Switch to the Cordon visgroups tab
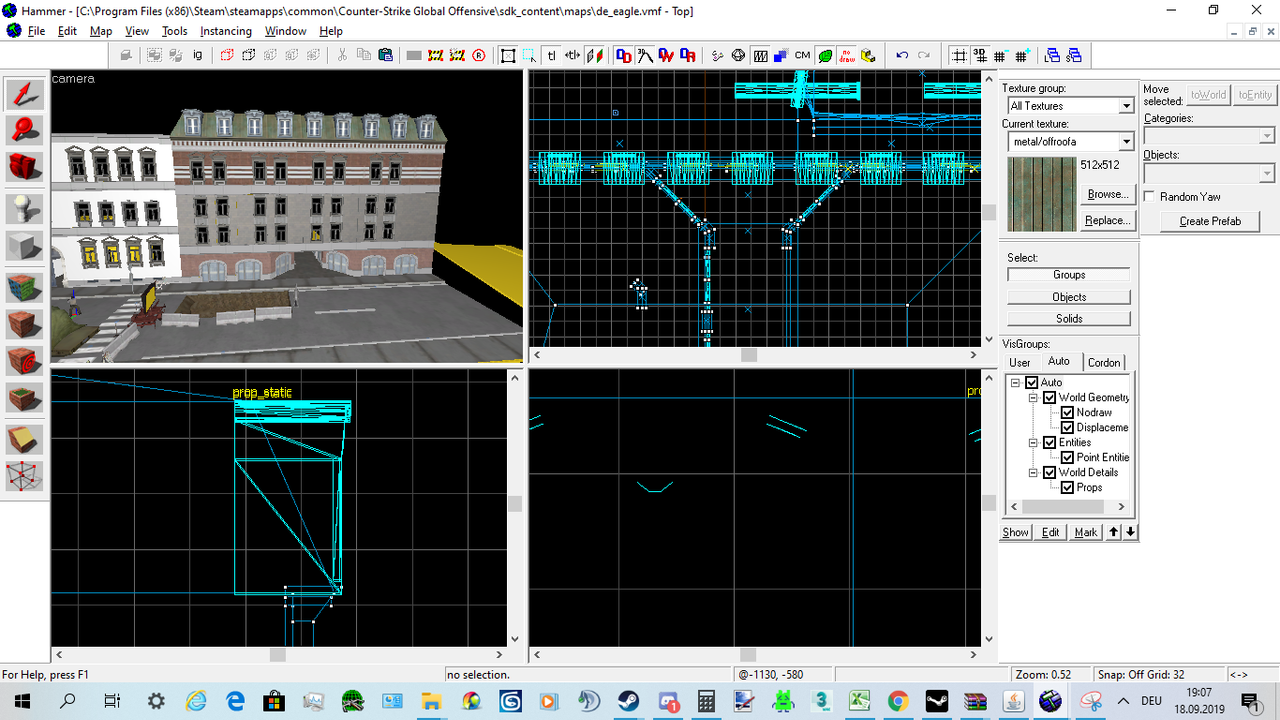 [1104, 363]
